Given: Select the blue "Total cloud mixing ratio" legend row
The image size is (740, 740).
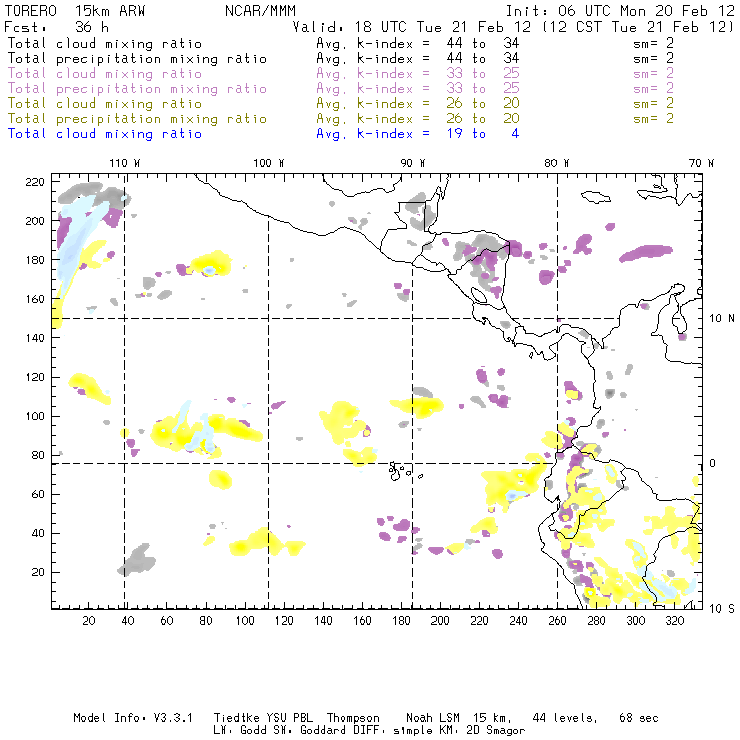Looking at the screenshot, I should coord(263,134).
